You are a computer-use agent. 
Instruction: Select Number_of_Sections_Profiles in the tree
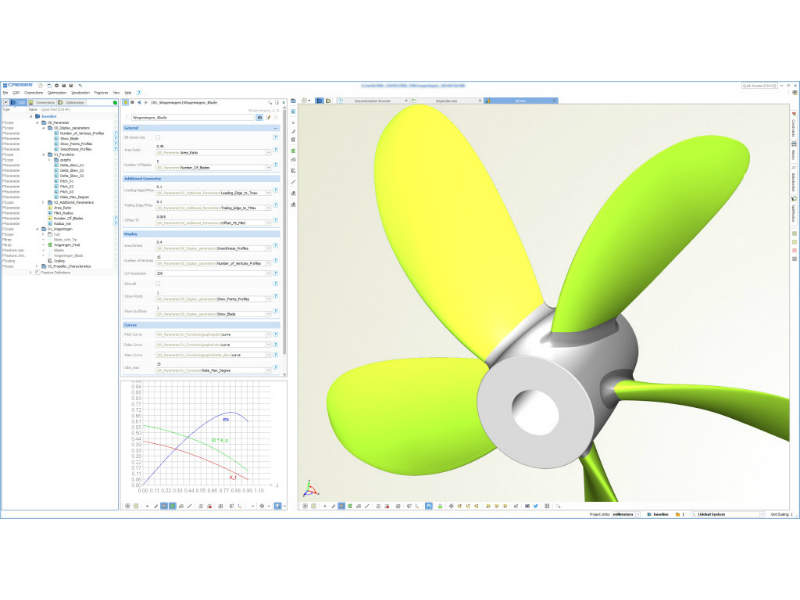81,133
